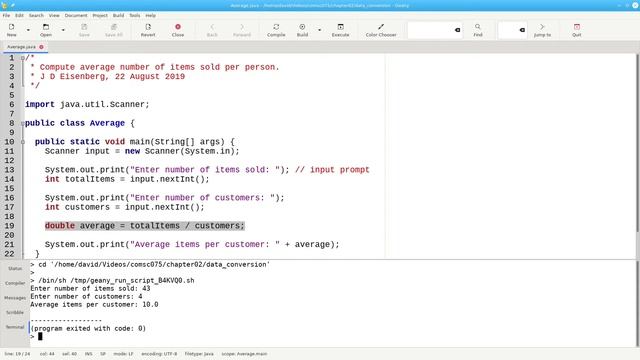Clear the line number field
This screenshot has height=360, width=640.
point(522,30)
